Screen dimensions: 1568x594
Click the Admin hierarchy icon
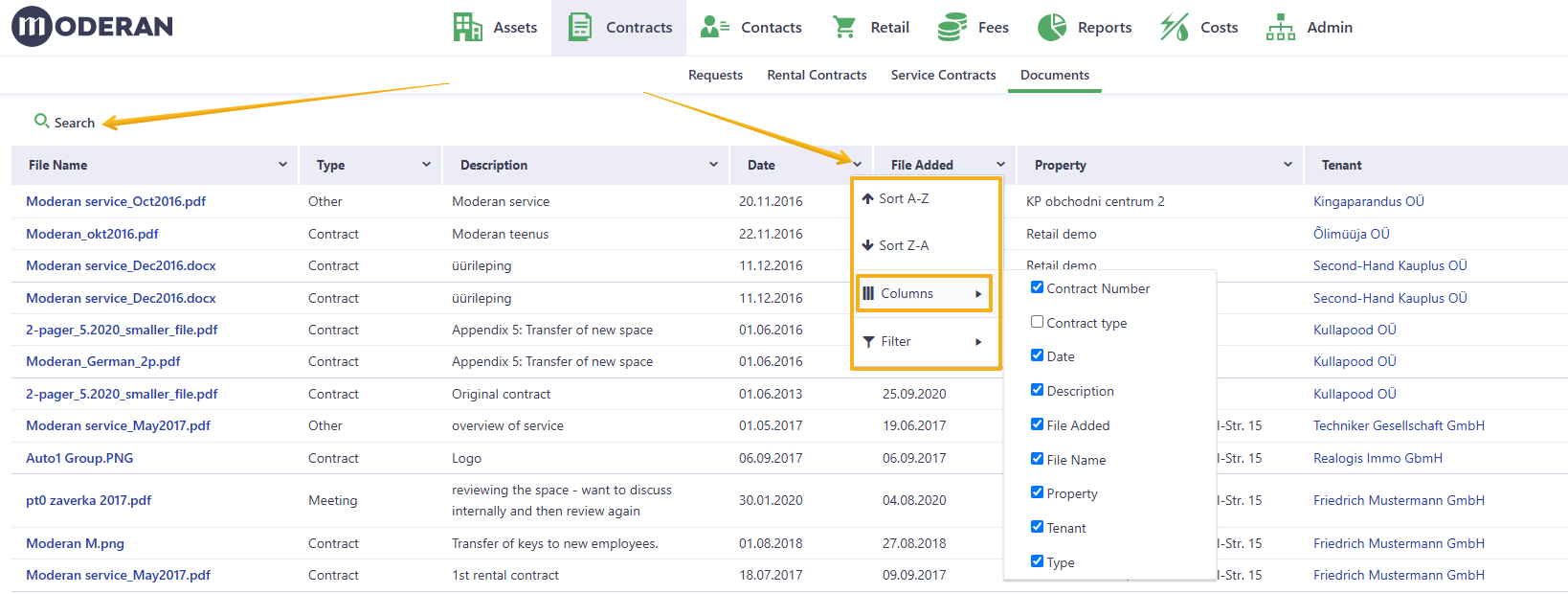point(1281,27)
